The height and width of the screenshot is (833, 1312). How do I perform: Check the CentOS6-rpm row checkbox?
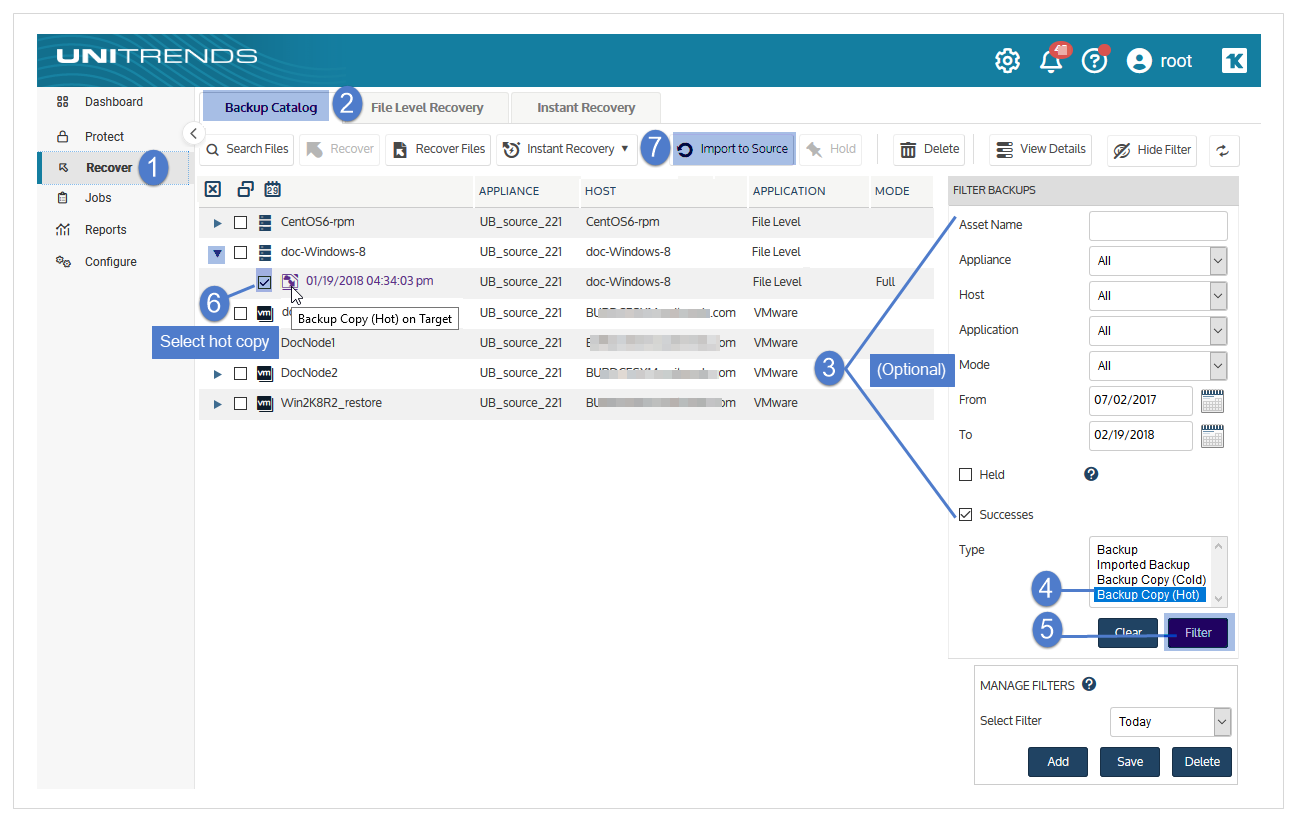pyautogui.click(x=240, y=223)
